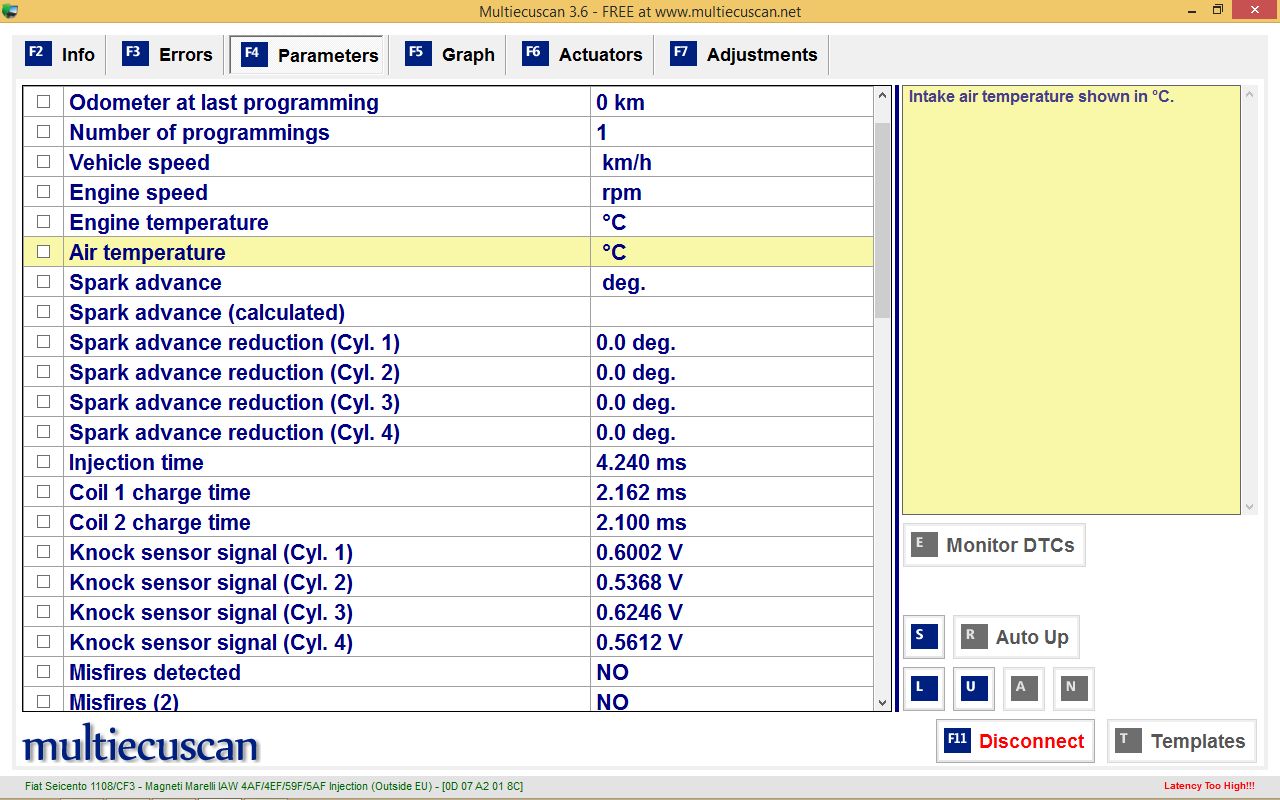Check Knock sensor signal (Cyl. 4) box
Screen dimensions: 1280x800
coord(43,642)
